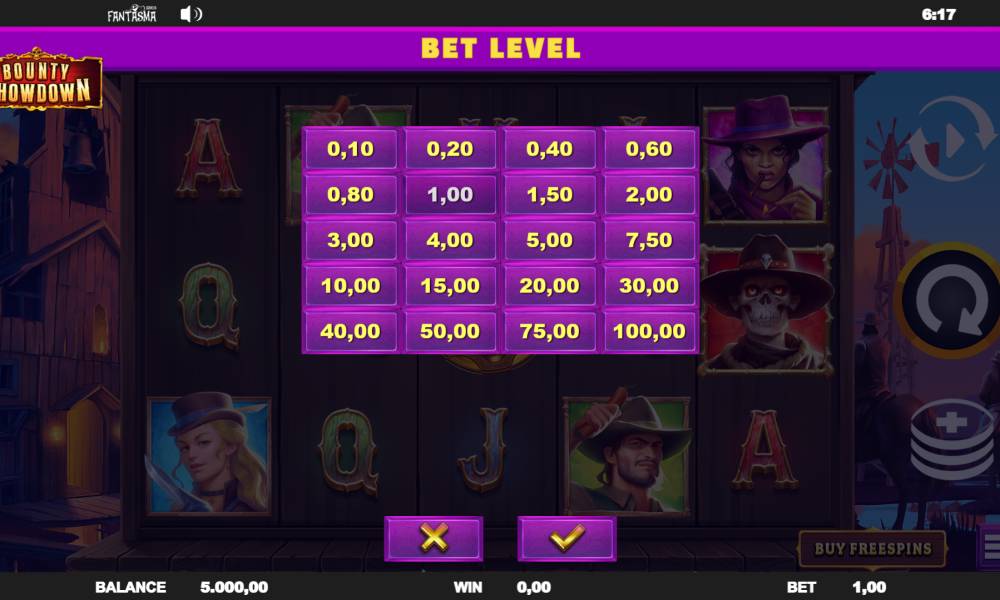Click the large spin button

pyautogui.click(x=950, y=300)
